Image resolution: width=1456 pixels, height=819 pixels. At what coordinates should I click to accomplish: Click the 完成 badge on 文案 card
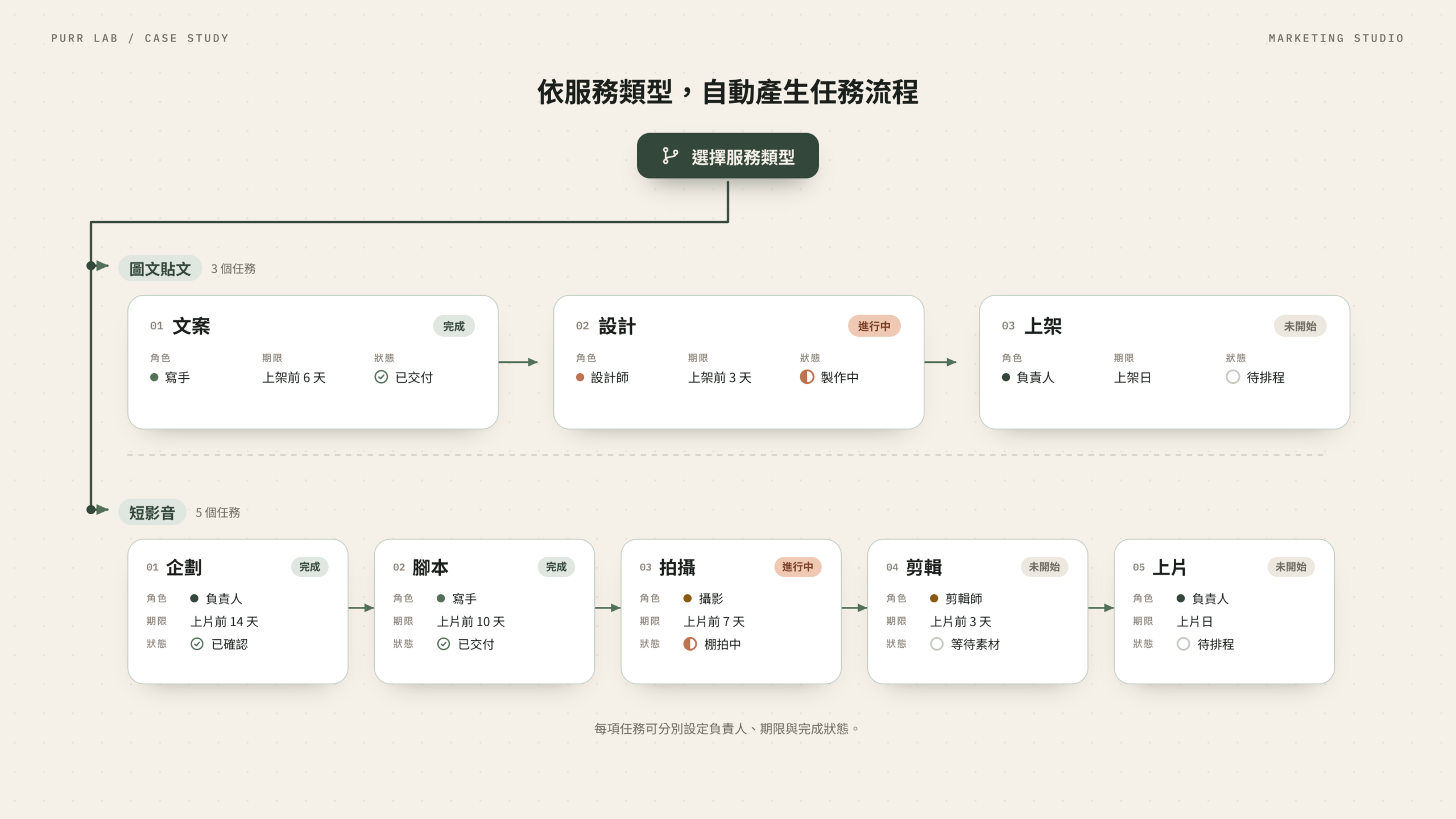pos(454,326)
